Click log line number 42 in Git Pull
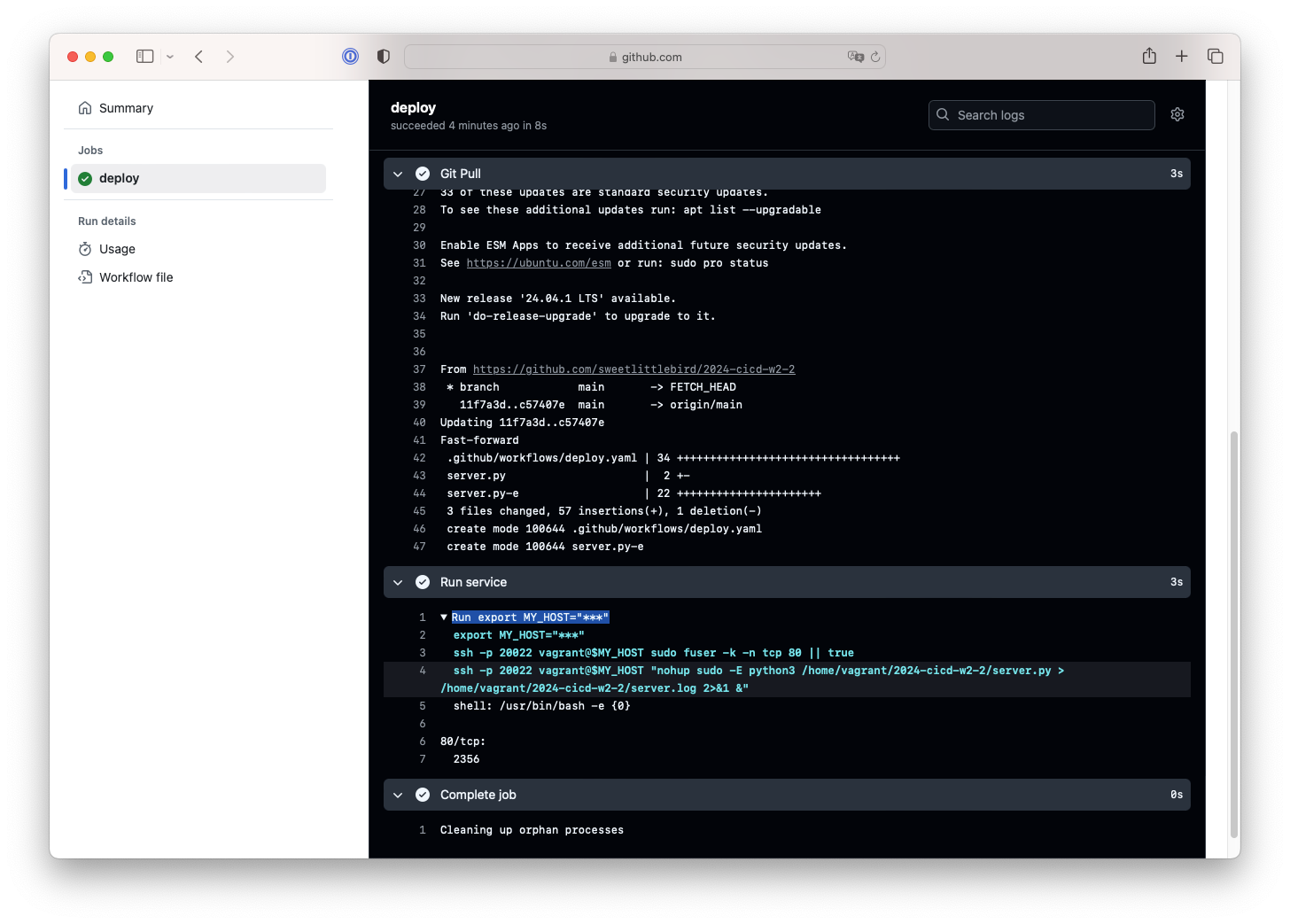This screenshot has height=924, width=1290. [x=419, y=458]
